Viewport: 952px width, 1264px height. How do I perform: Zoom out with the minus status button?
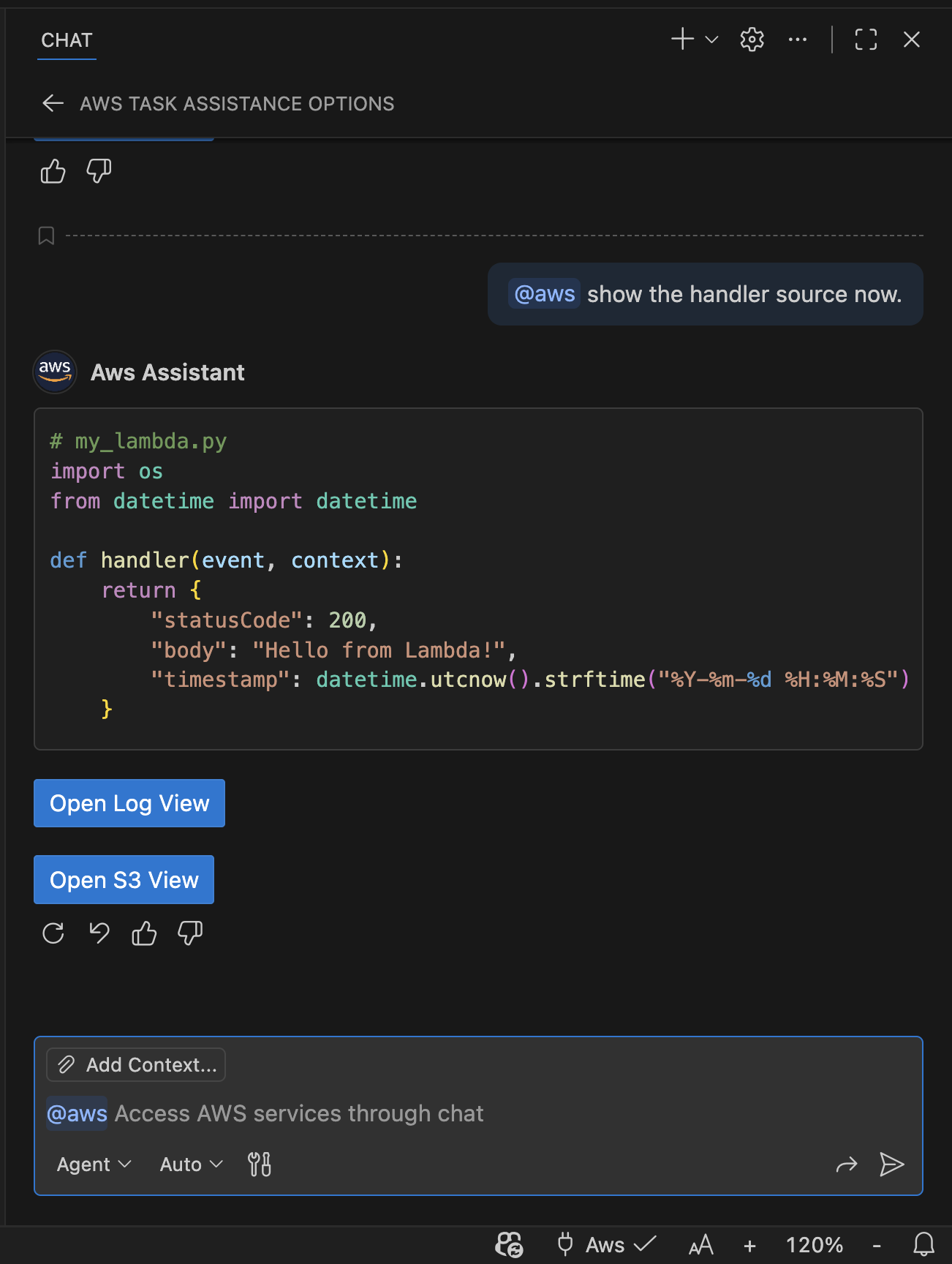click(876, 1245)
